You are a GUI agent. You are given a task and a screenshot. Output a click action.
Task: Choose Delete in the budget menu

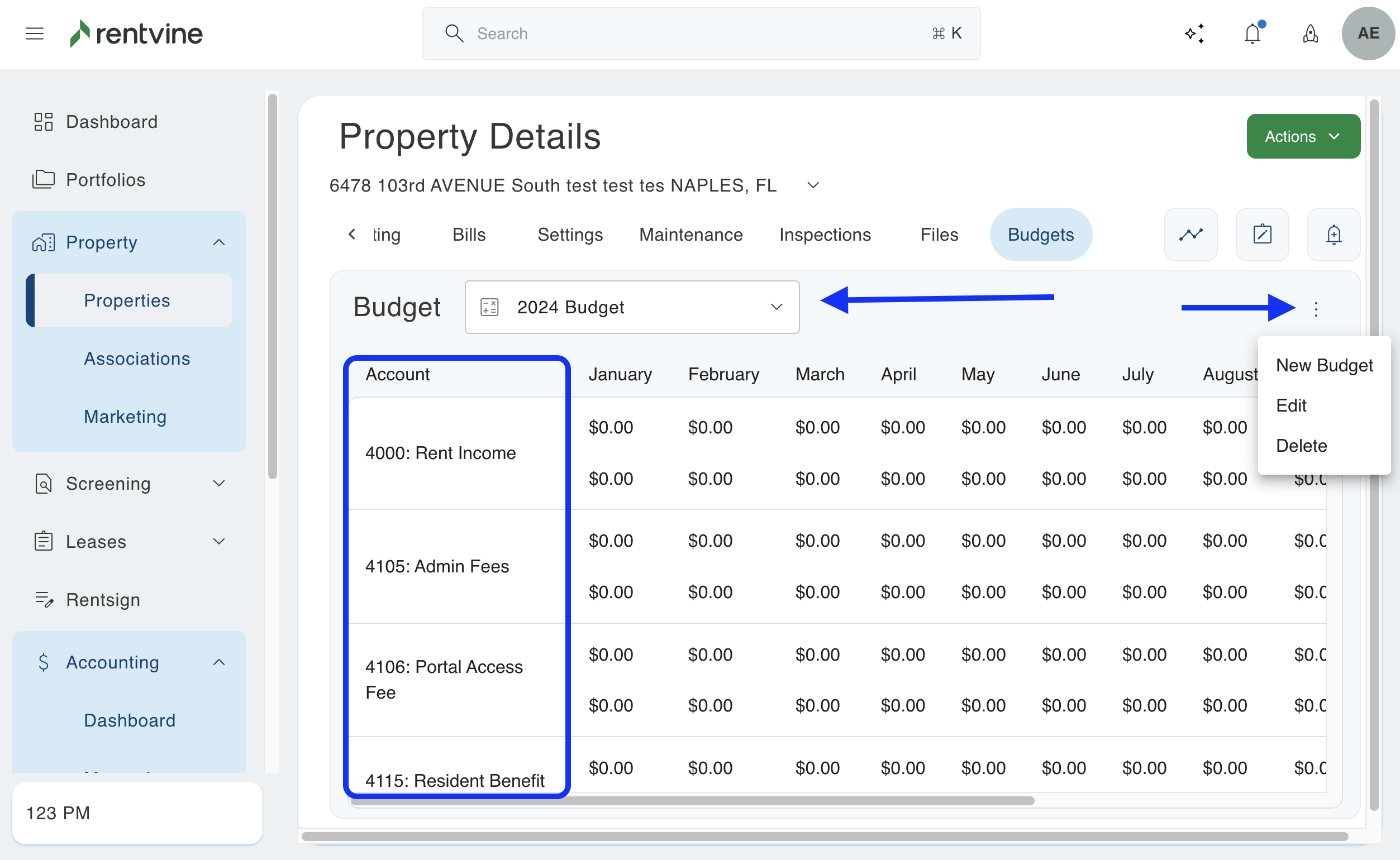click(1301, 446)
